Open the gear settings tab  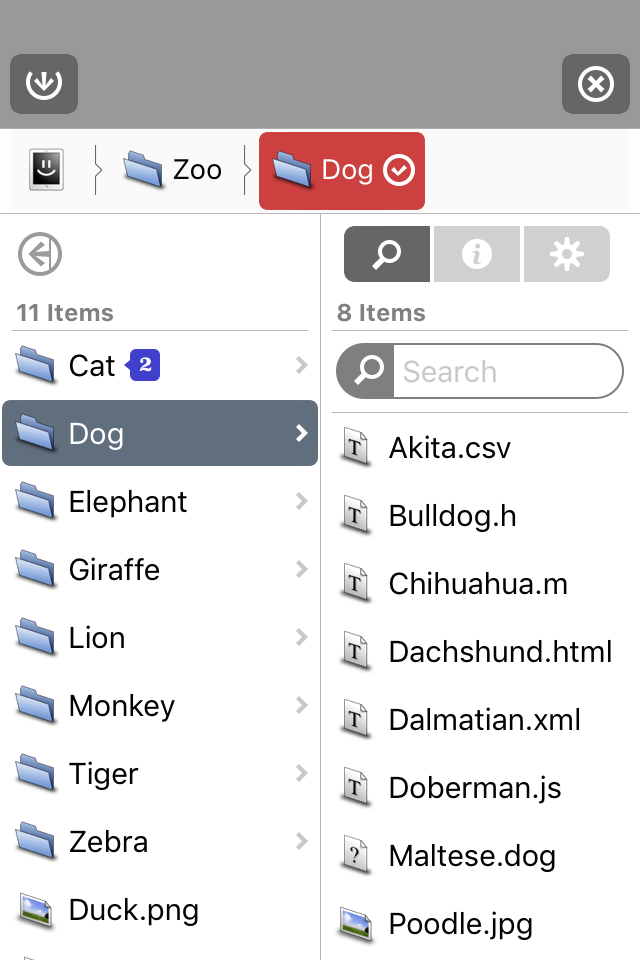(566, 255)
